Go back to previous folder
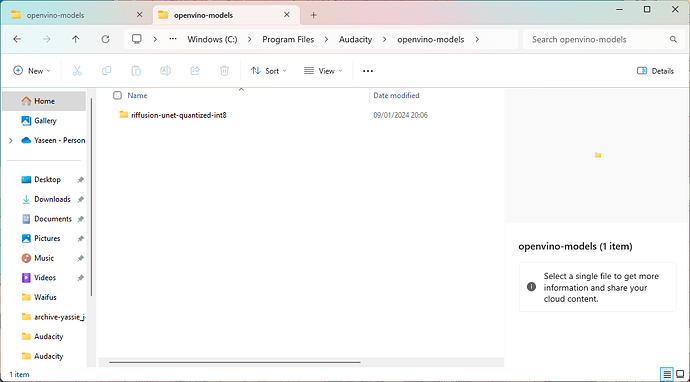 point(17,39)
